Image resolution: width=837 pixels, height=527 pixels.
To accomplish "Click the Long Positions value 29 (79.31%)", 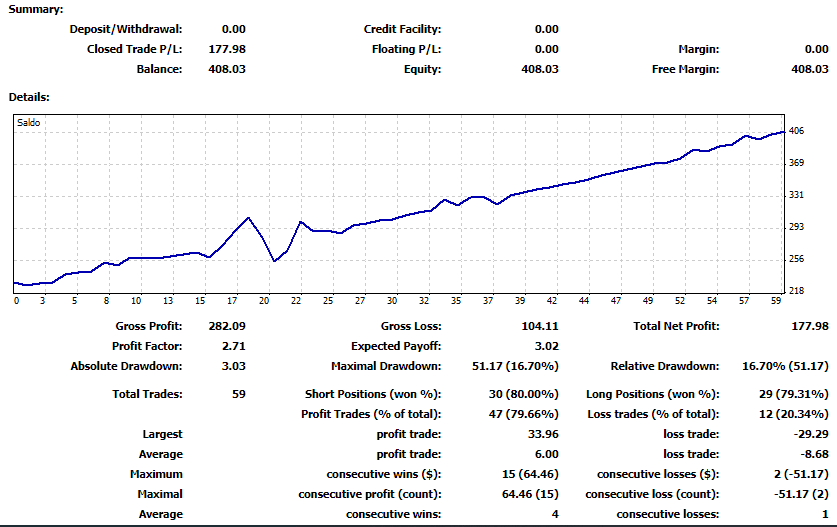I will tap(791, 394).
